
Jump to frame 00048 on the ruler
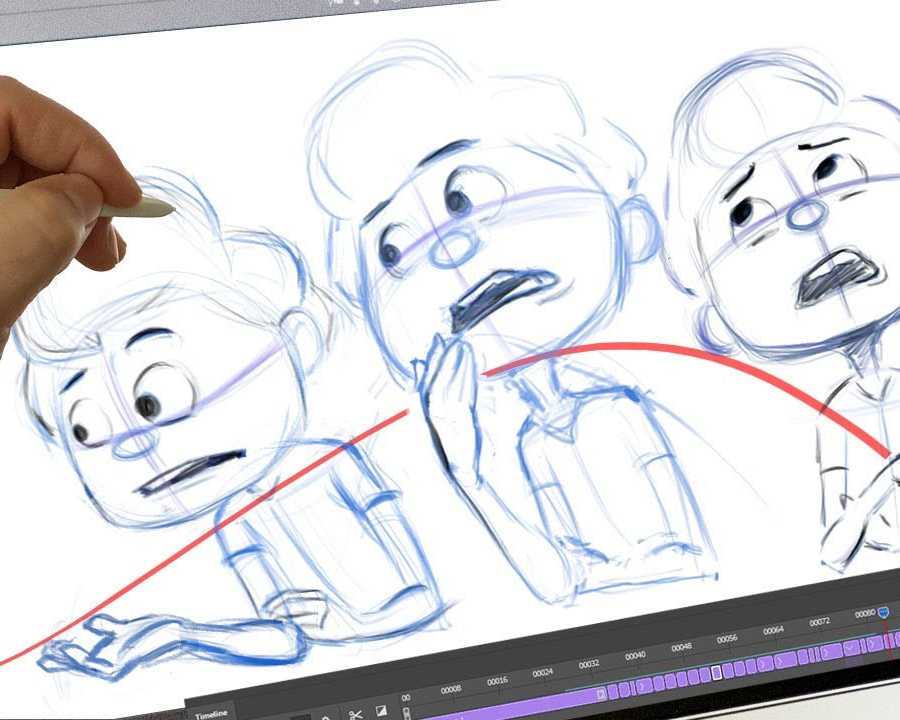(681, 648)
